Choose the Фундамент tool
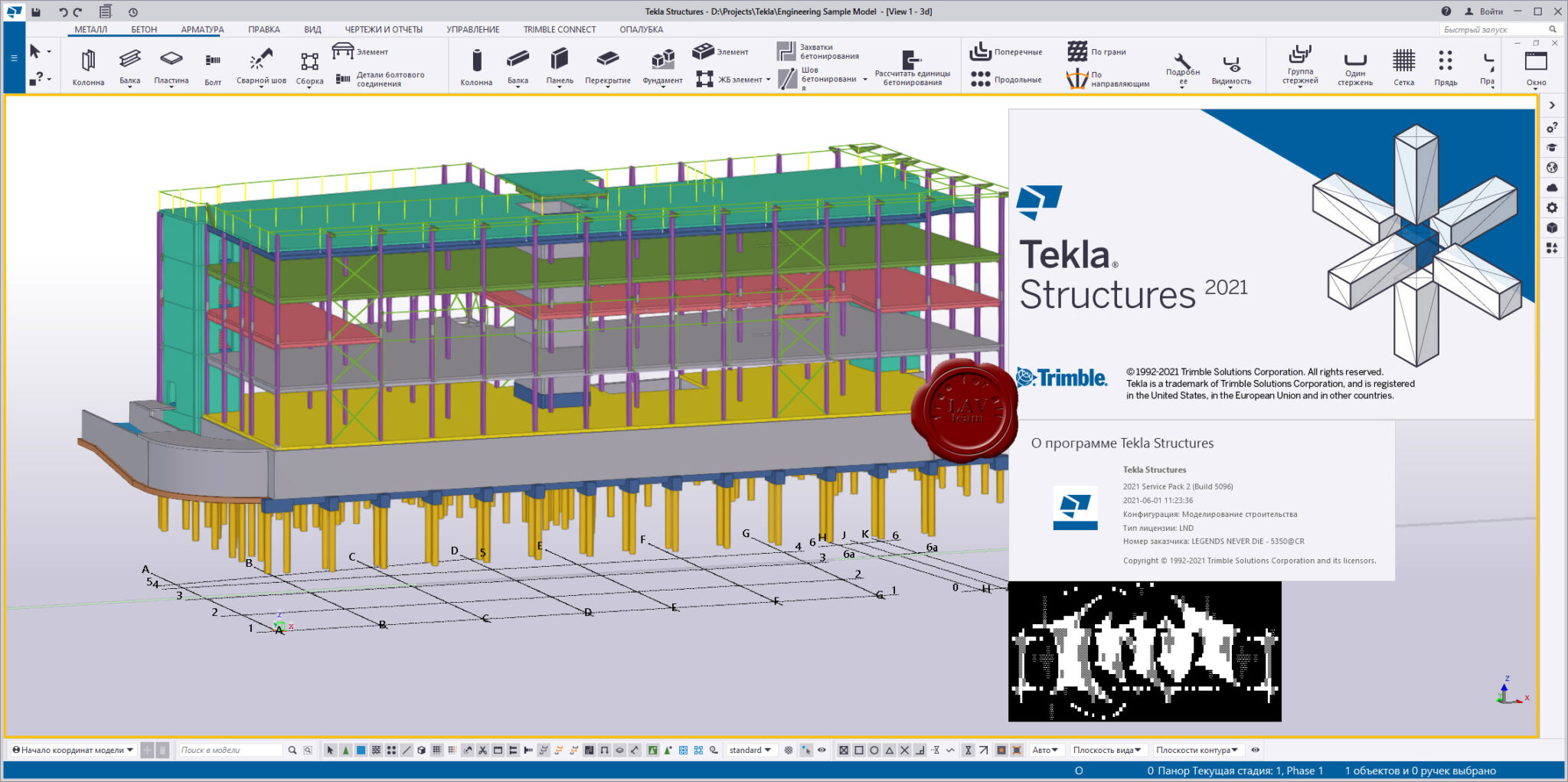 point(662,67)
